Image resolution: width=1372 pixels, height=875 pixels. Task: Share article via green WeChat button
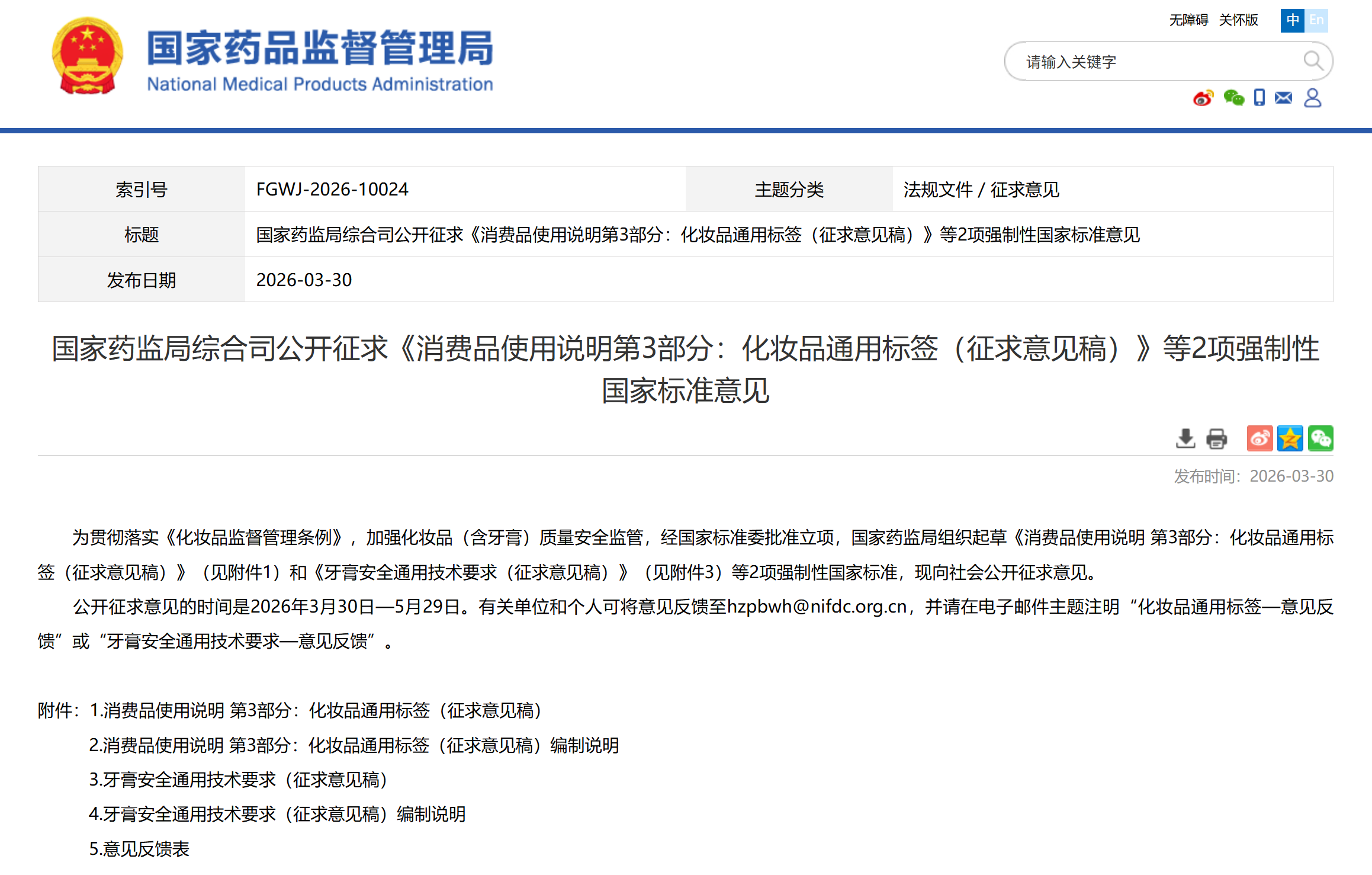(x=1320, y=438)
